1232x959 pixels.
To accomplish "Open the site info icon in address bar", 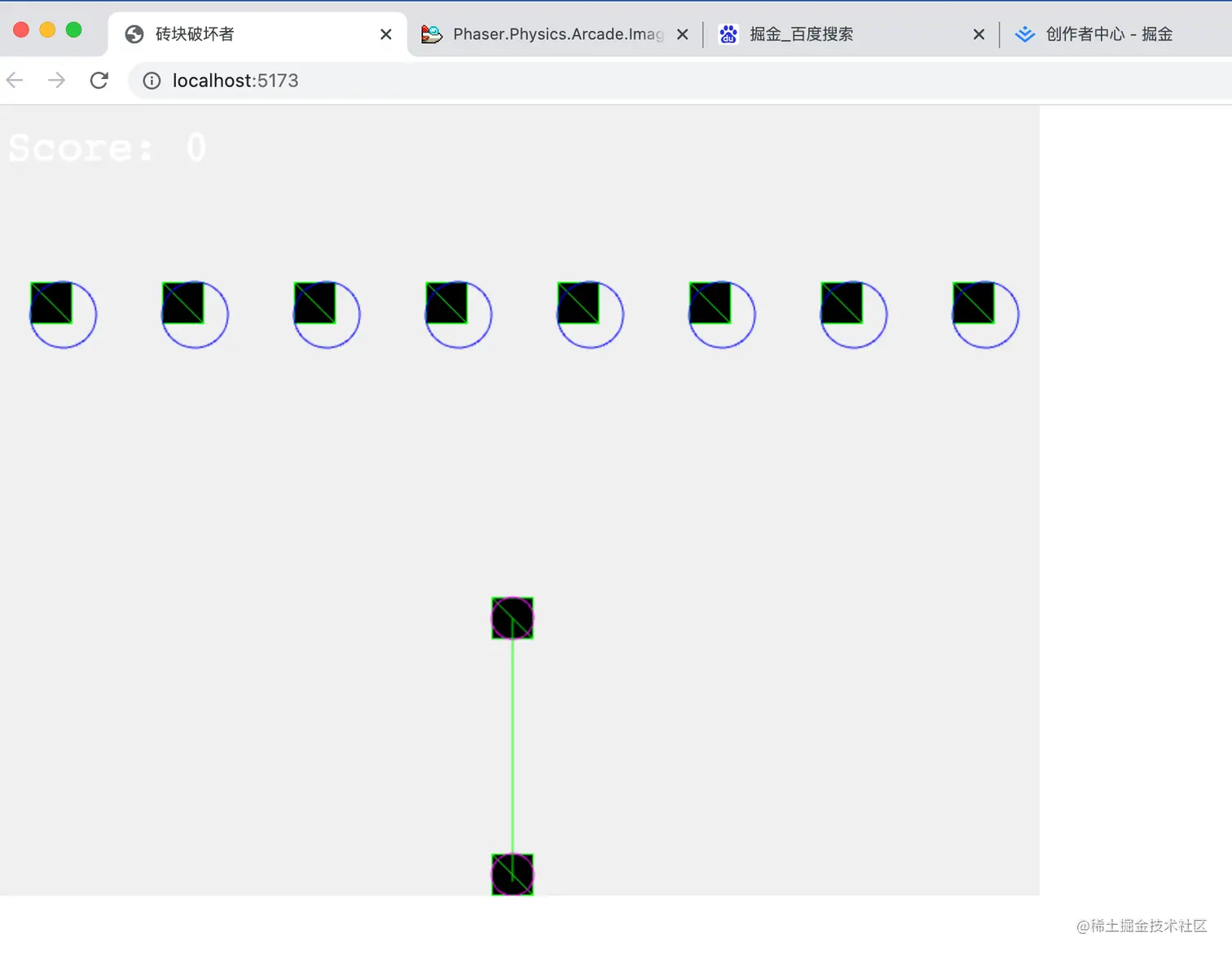I will click(152, 81).
